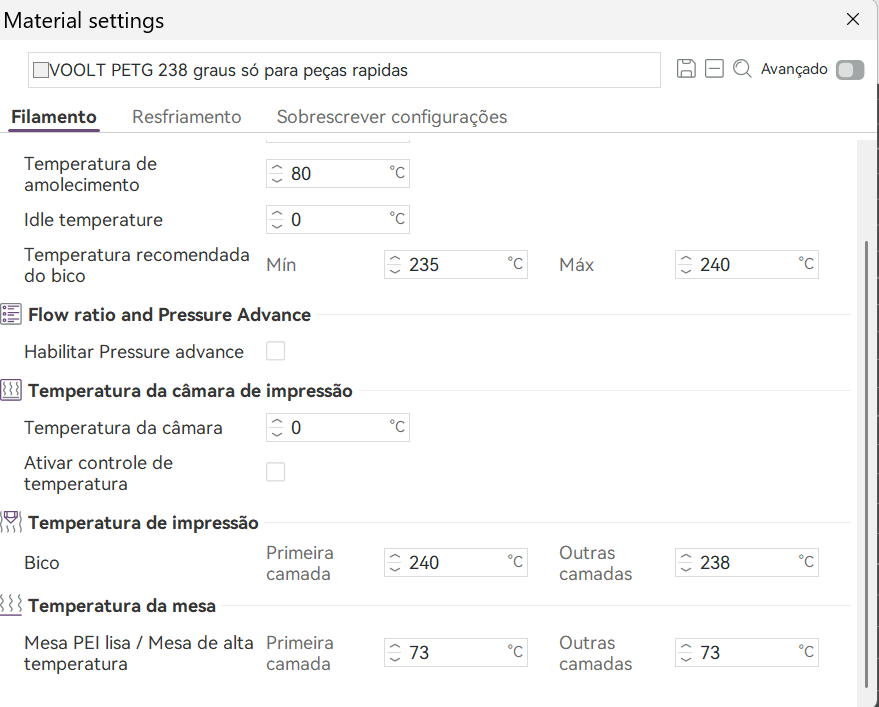879x707 pixels.
Task: Check Ativar controle de temperatura
Action: [x=275, y=472]
